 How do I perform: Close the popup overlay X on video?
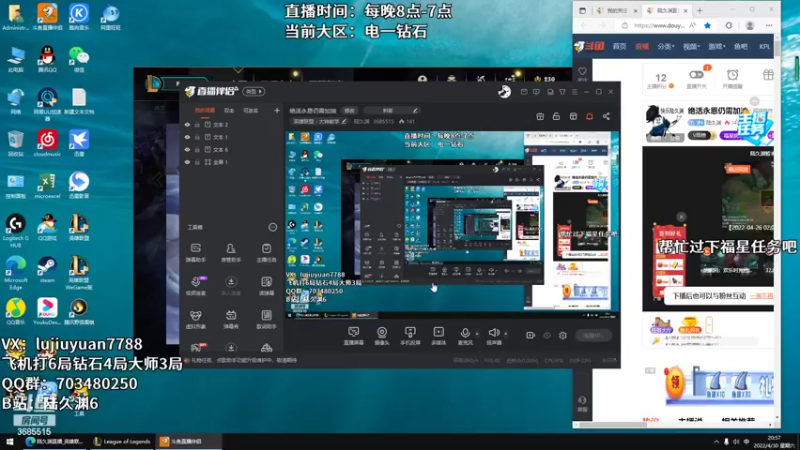pos(681,217)
